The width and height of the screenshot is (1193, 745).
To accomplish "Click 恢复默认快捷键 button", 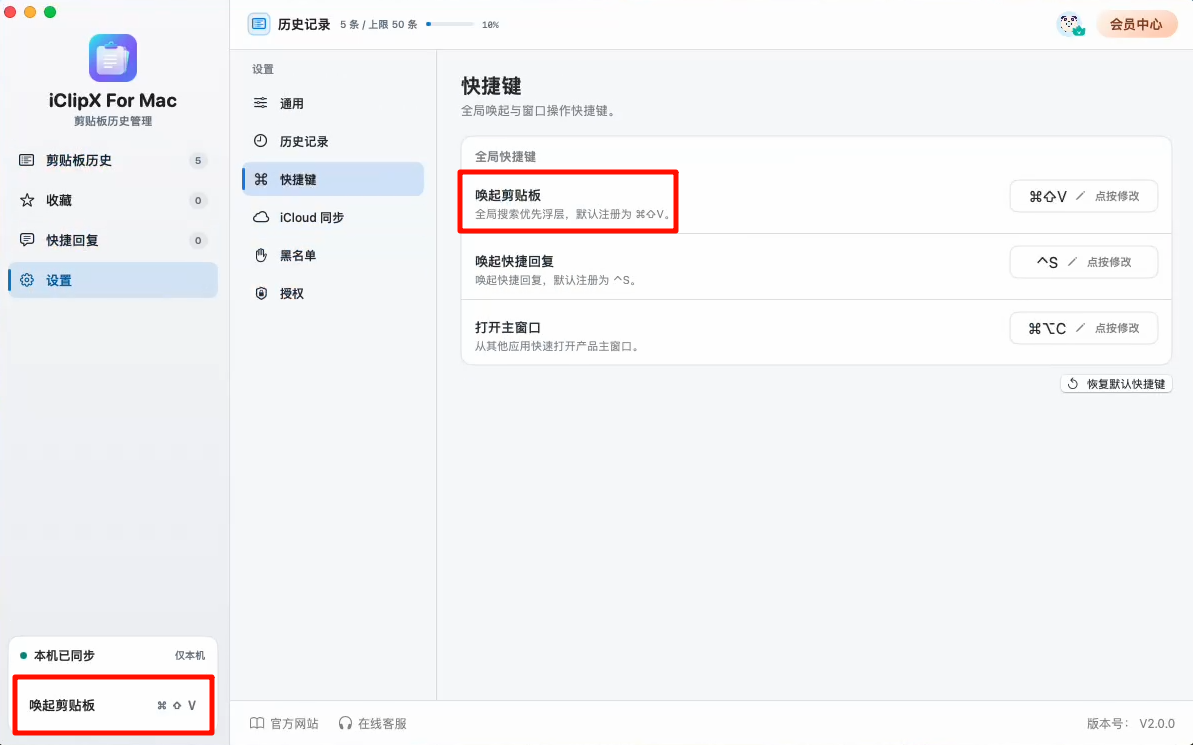I will (x=1116, y=384).
